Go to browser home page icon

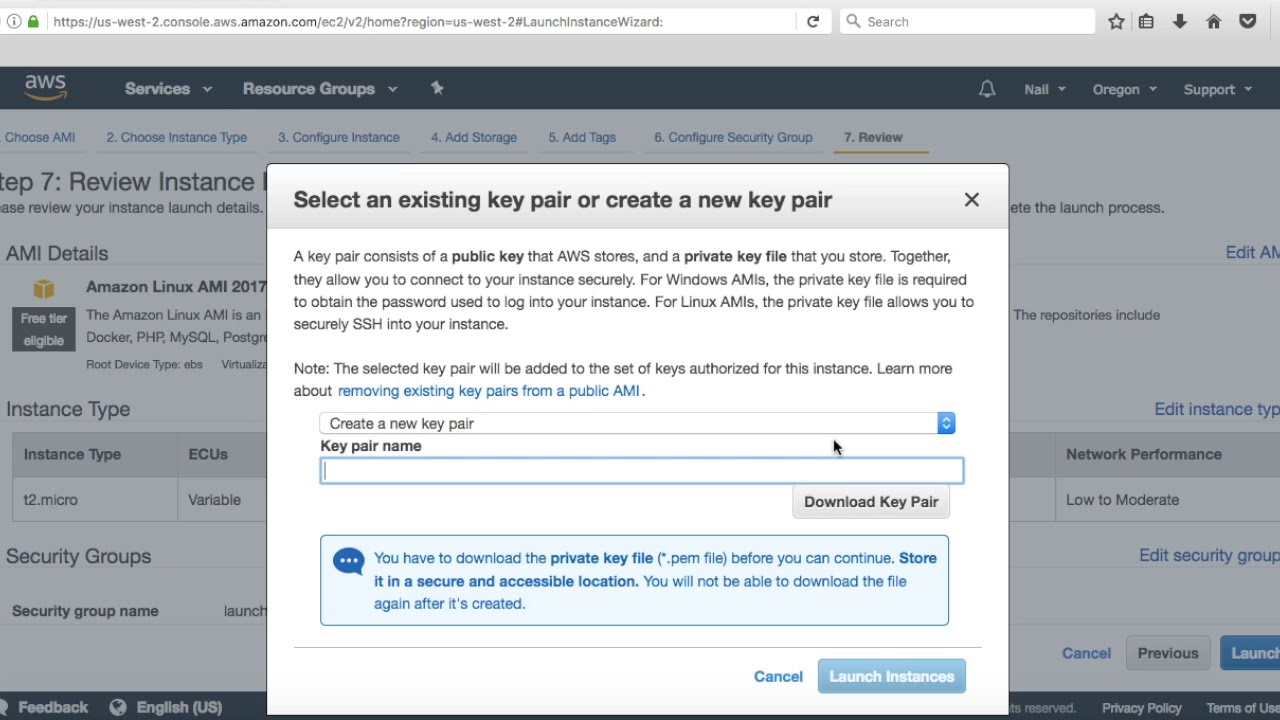[1214, 21]
